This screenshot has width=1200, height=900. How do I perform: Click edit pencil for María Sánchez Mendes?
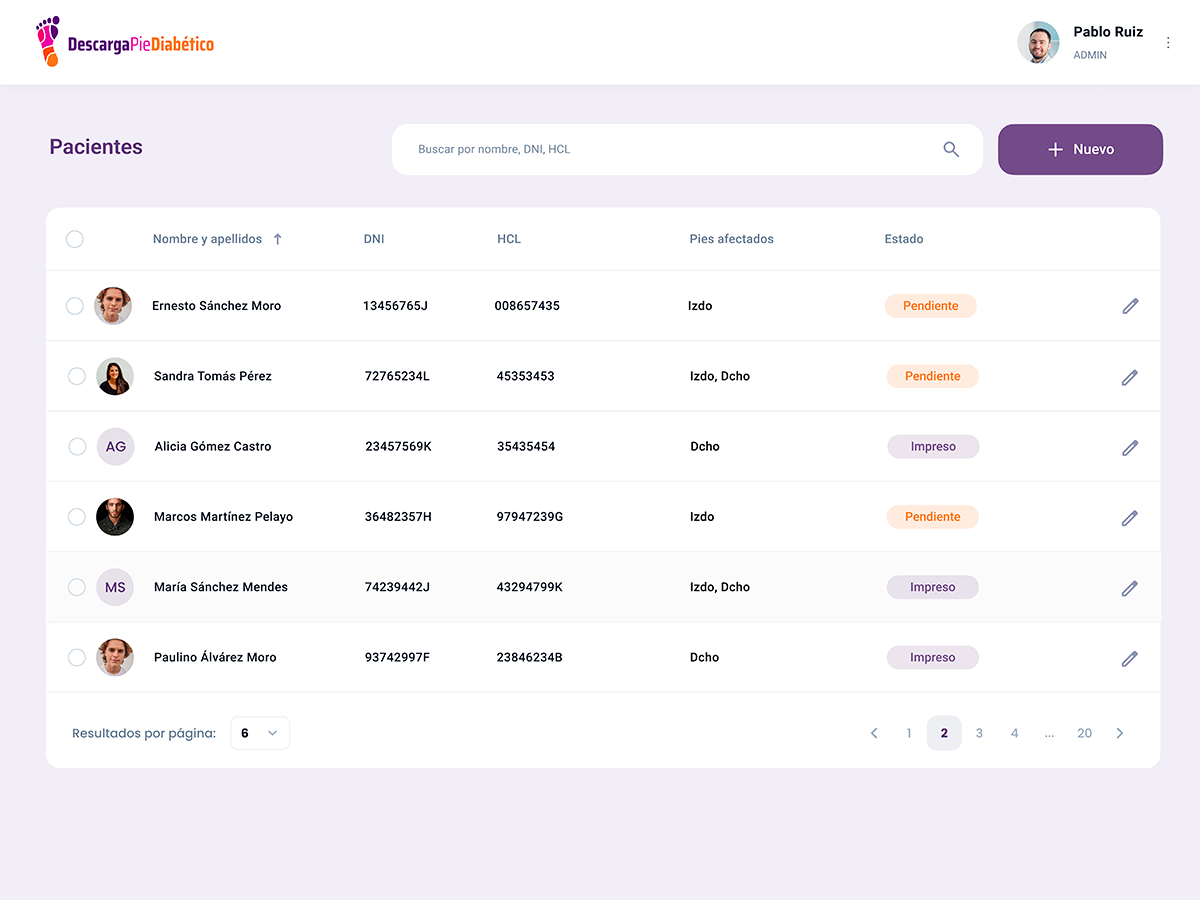click(x=1130, y=588)
